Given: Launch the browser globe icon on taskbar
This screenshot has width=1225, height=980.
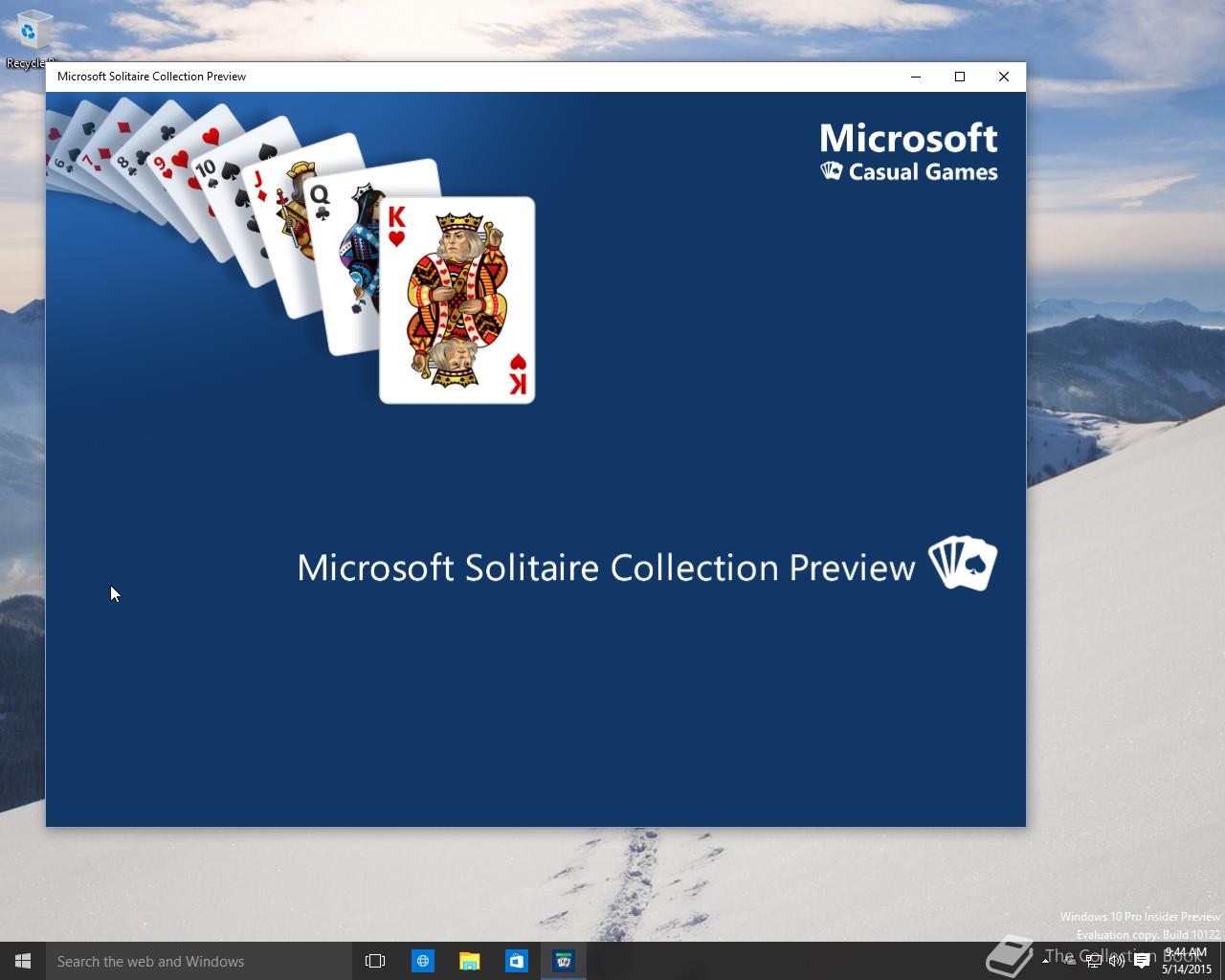Looking at the screenshot, I should tap(422, 961).
